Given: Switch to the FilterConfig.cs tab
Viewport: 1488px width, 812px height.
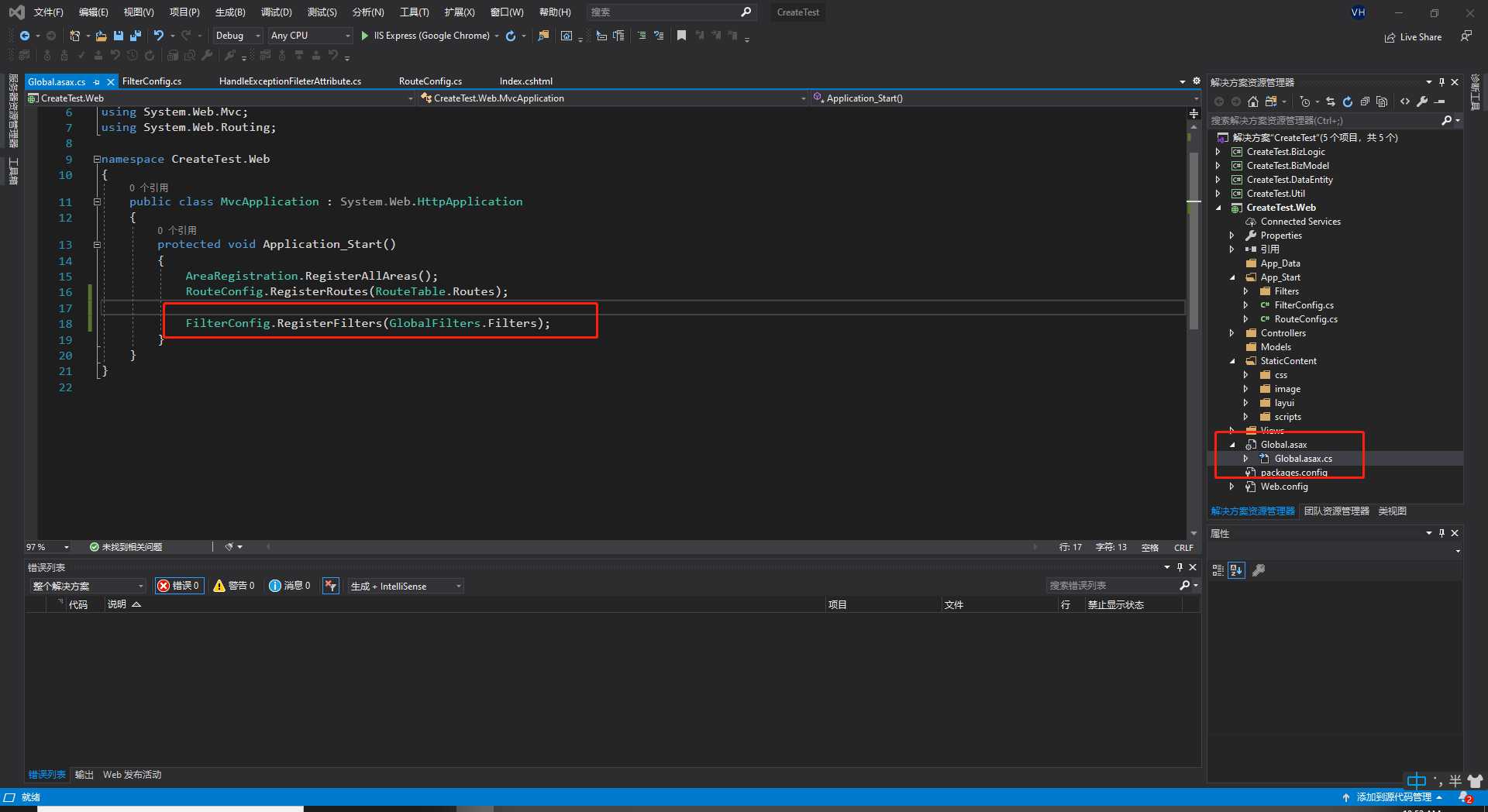Looking at the screenshot, I should tap(152, 81).
